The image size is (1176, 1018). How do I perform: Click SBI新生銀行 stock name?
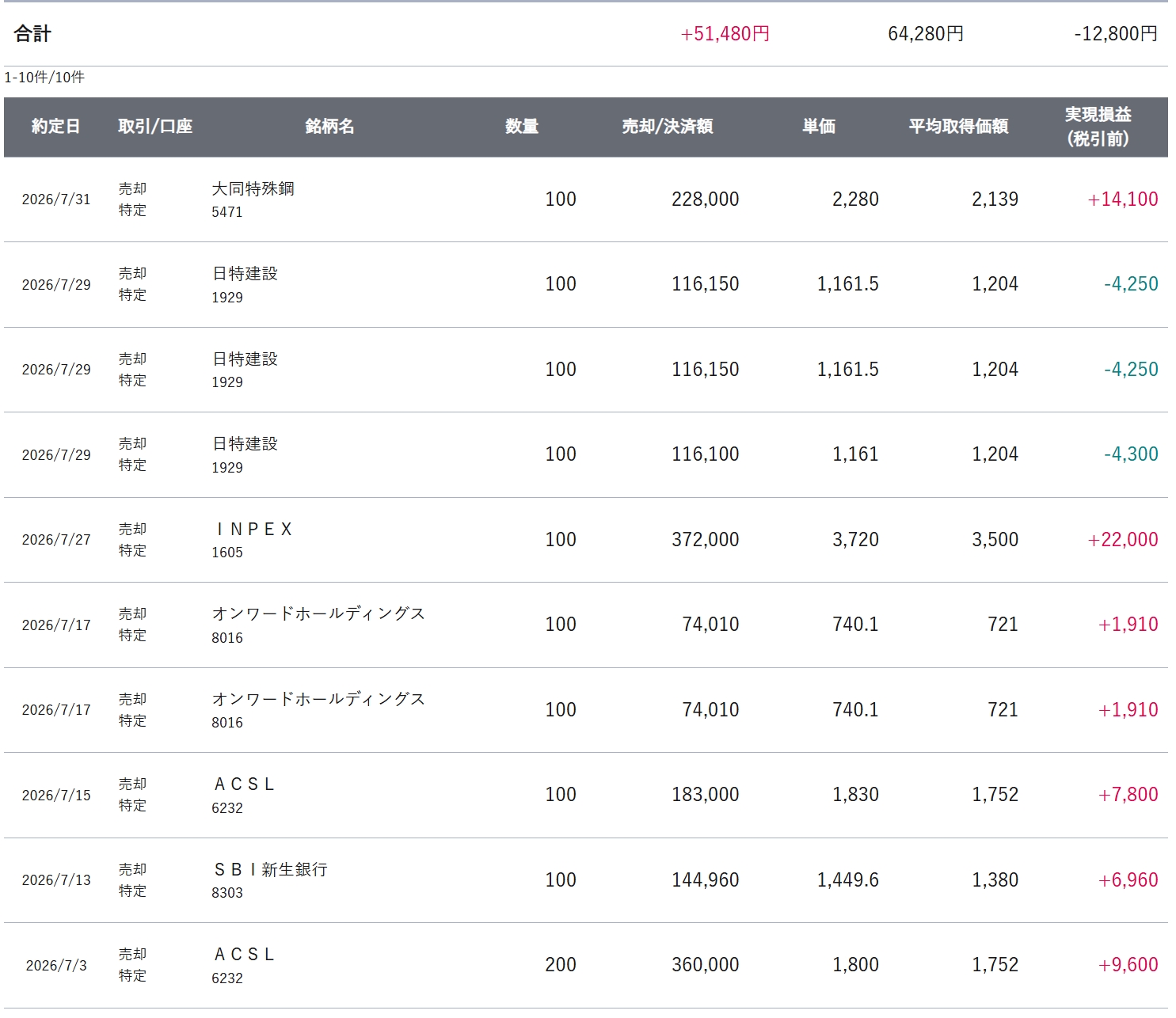[x=270, y=870]
